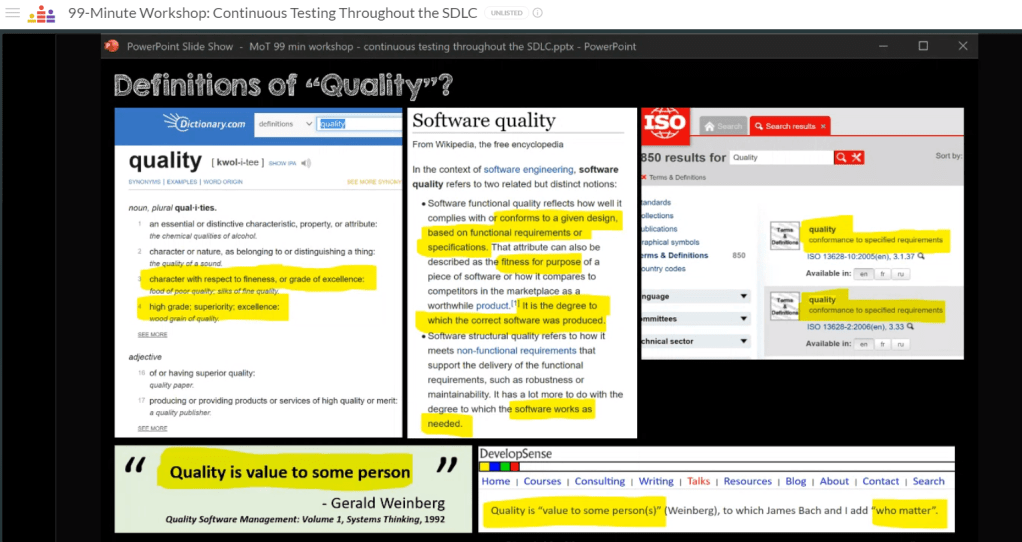
Task: Follow the non-functional requirements link
Action: pos(516,350)
